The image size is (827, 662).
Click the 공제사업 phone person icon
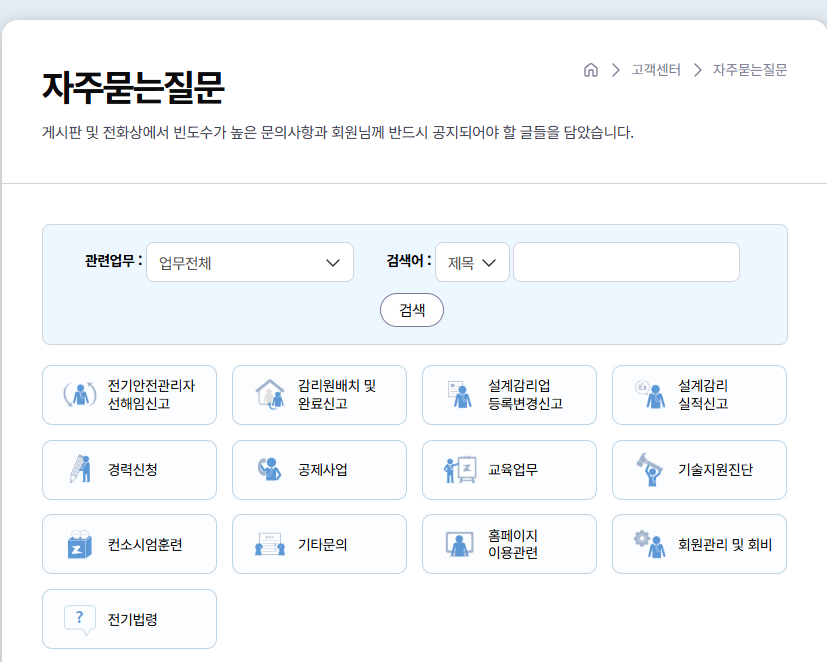(270, 469)
